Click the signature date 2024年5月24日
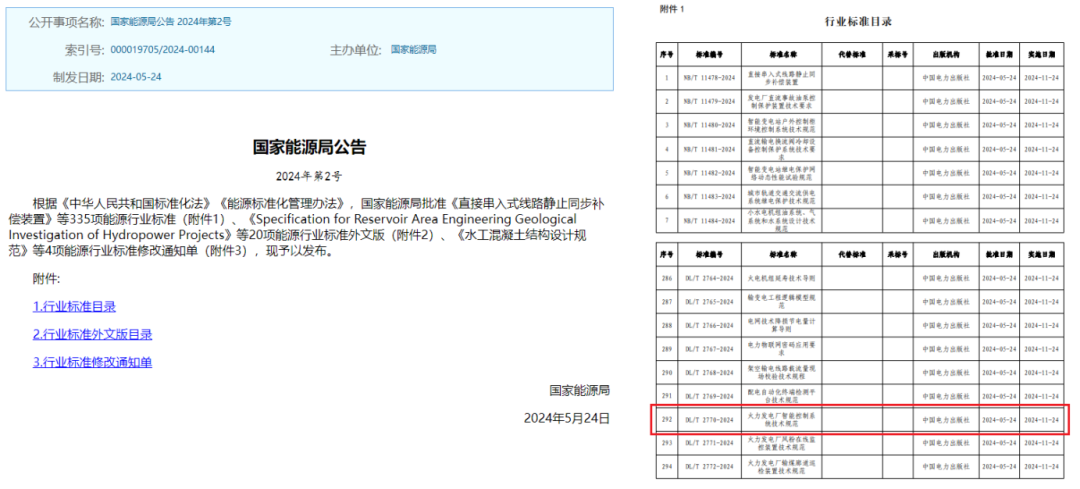Viewport: 1080px width, 489px height. pyautogui.click(x=566, y=418)
